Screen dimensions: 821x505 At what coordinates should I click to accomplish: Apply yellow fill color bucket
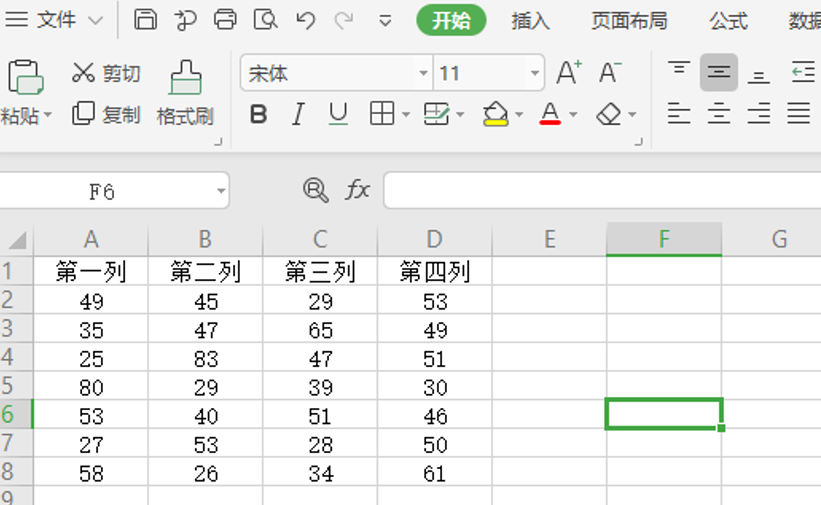(495, 114)
